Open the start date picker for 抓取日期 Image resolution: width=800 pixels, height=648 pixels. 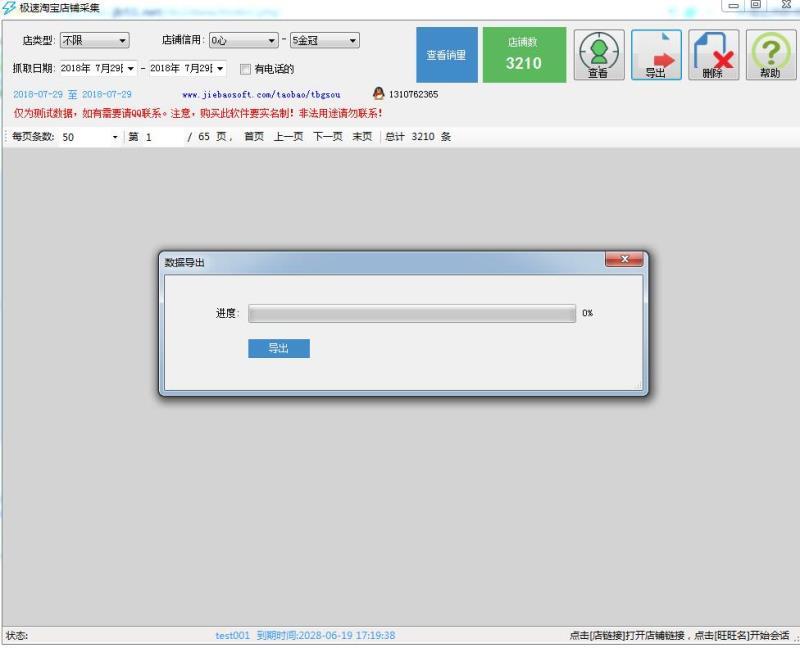coord(97,68)
